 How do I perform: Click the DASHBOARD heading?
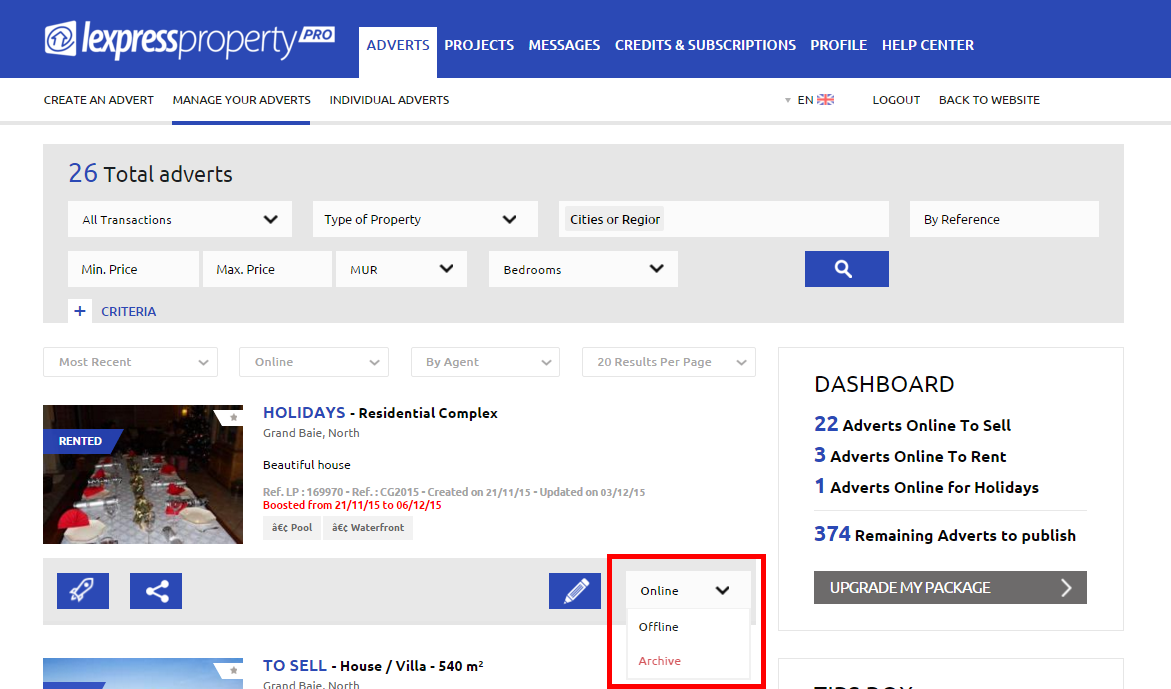pos(884,384)
